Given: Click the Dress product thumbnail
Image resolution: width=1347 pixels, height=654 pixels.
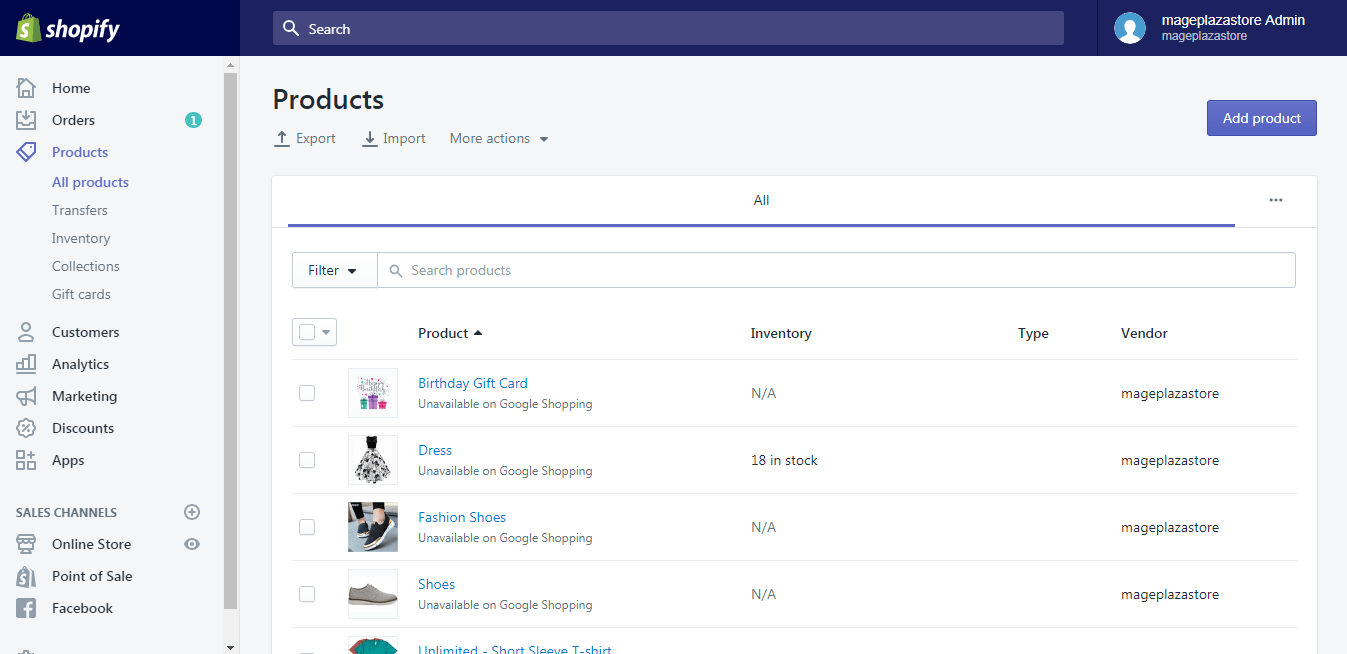Looking at the screenshot, I should (372, 460).
